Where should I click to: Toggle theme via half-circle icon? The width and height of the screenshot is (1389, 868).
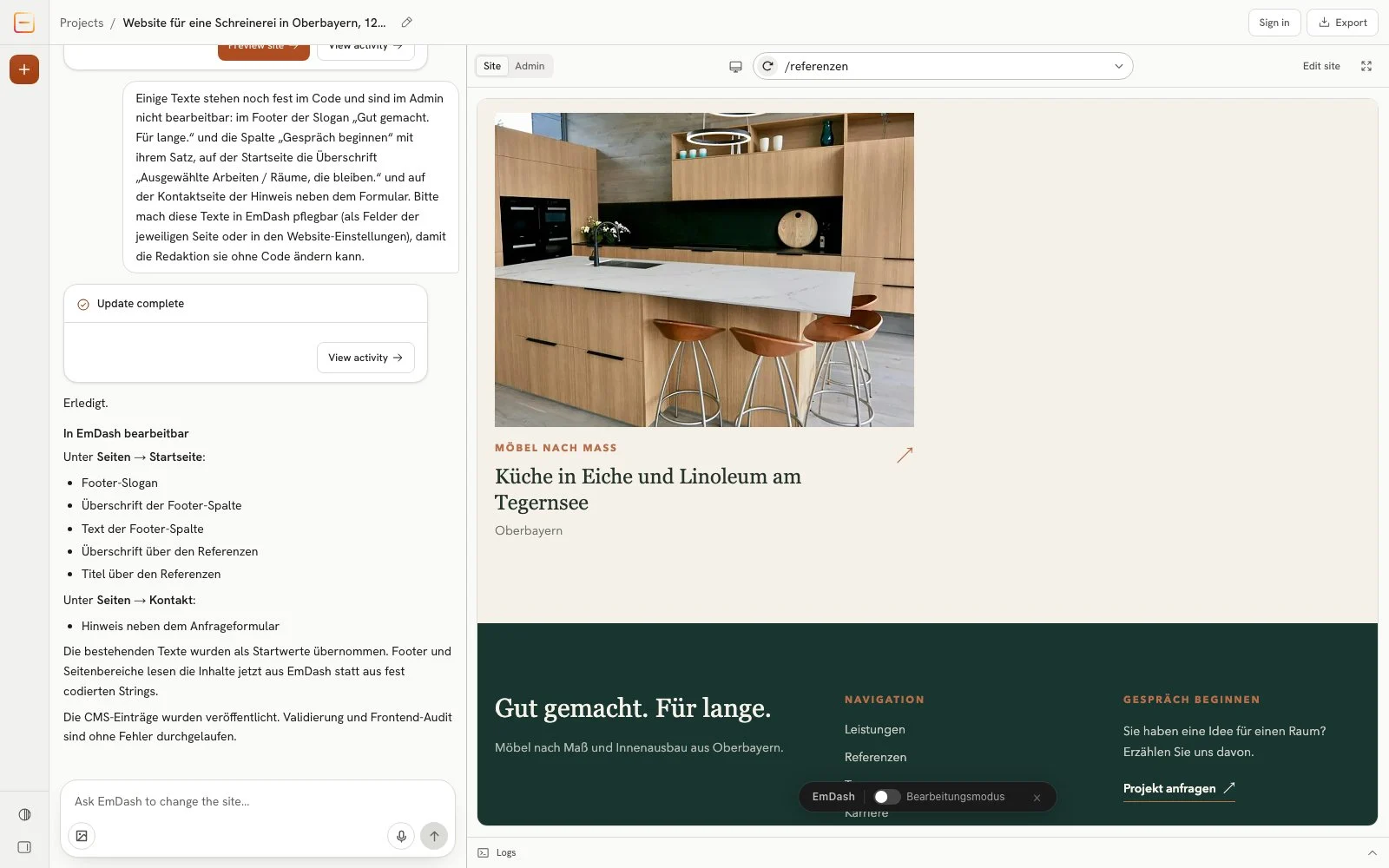[x=24, y=814]
